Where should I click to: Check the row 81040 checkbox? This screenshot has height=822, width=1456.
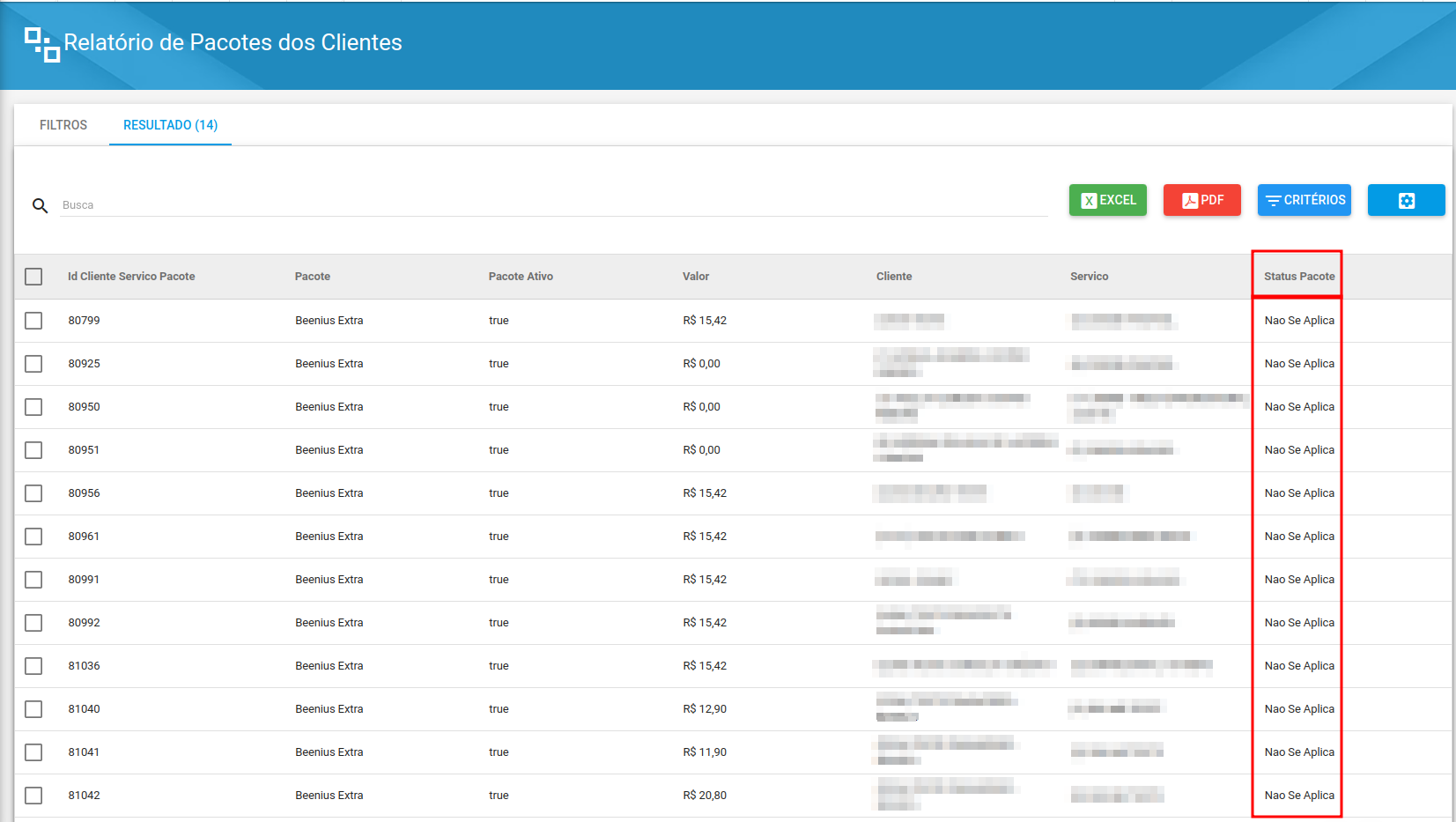tap(33, 709)
